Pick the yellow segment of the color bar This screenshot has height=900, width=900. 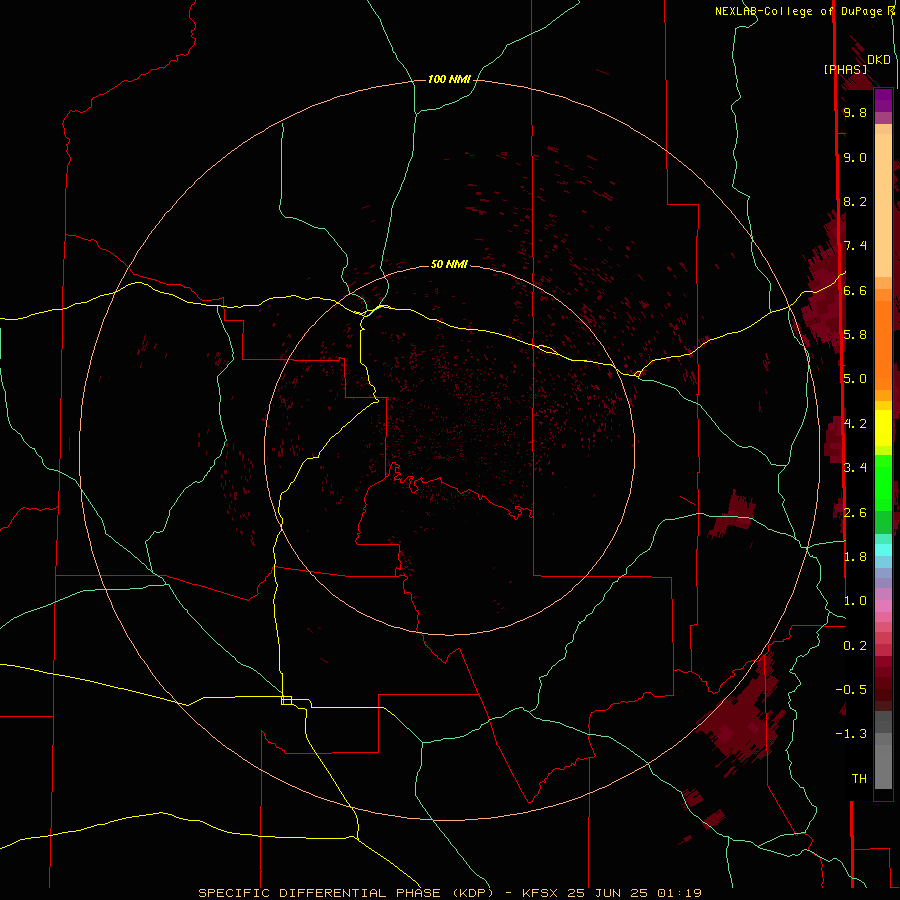pyautogui.click(x=883, y=428)
